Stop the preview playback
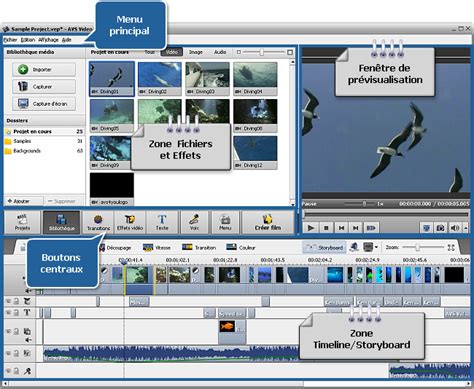Image resolution: width=474 pixels, height=389 pixels. (326, 228)
